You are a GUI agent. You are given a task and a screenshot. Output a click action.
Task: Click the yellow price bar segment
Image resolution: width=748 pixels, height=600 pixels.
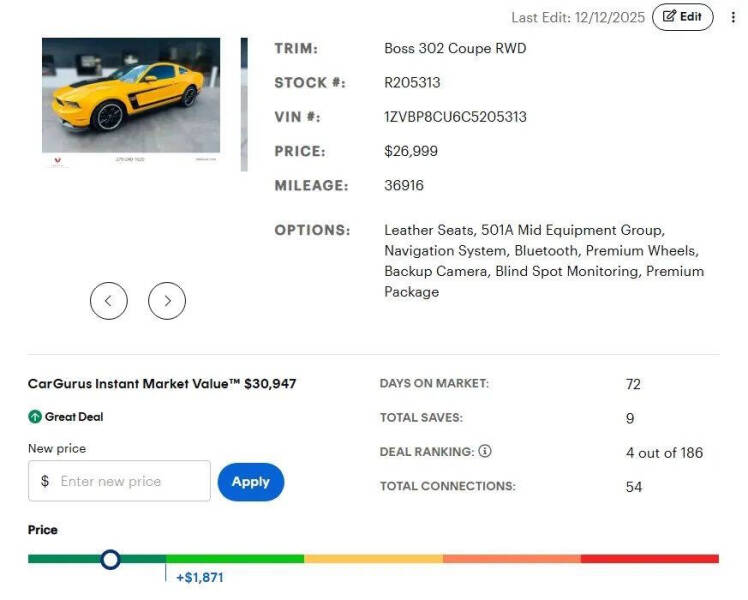click(x=373, y=558)
